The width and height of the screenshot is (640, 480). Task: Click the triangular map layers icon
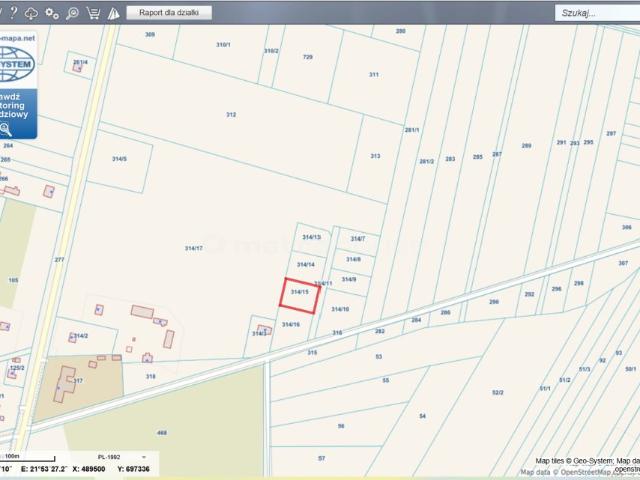point(113,13)
